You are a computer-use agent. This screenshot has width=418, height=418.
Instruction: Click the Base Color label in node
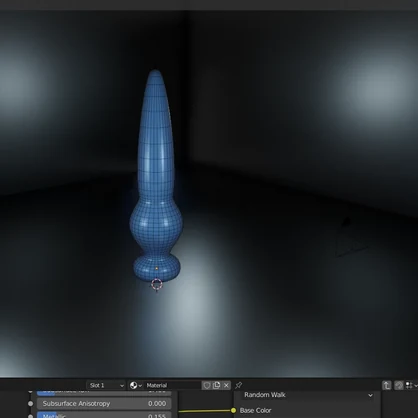[x=255, y=410]
